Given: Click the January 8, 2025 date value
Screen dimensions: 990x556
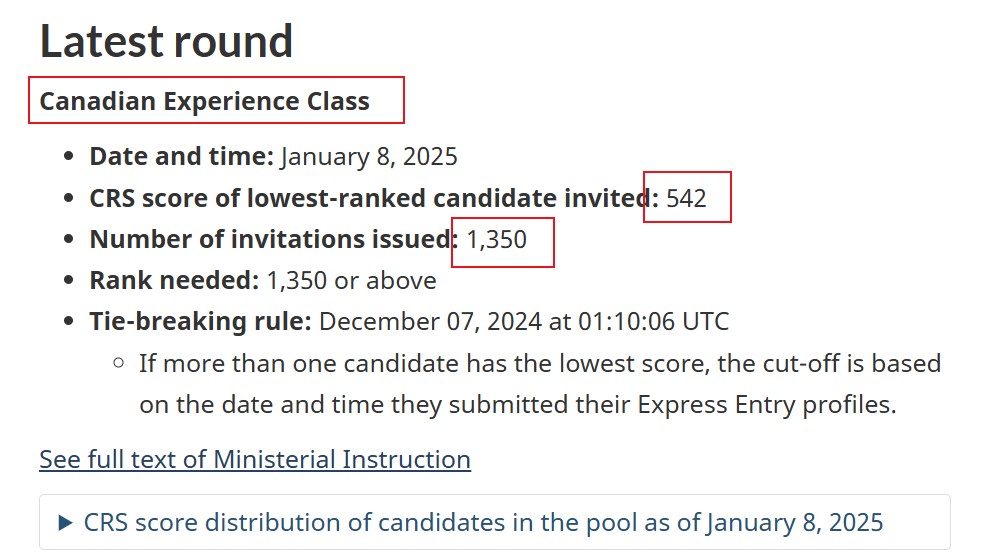Looking at the screenshot, I should pyautogui.click(x=369, y=157).
